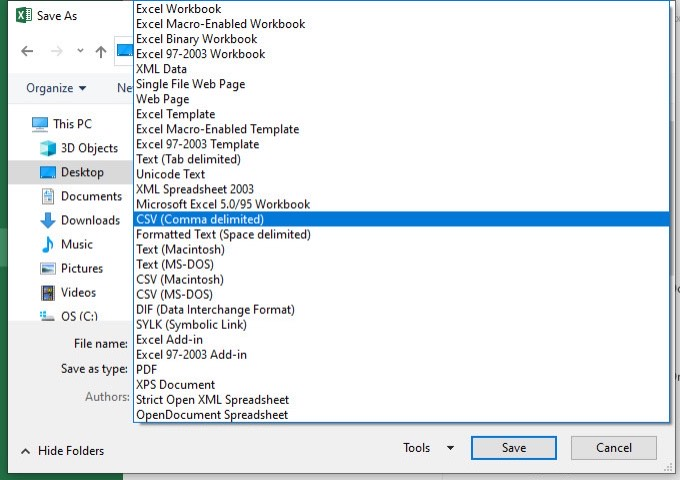Screen dimensions: 680x480
Task: Choose Excel Macro-Enabled Workbook type
Action: pyautogui.click(x=401, y=24)
